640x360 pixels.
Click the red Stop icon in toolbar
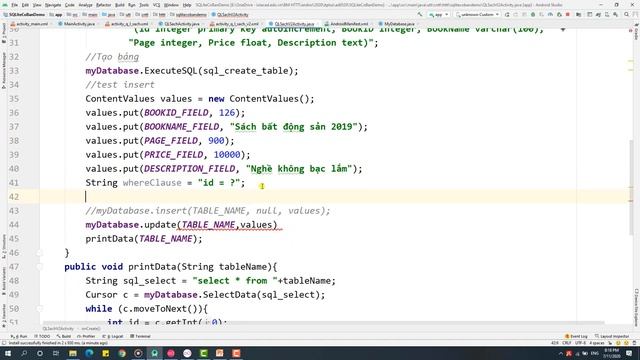point(568,14)
